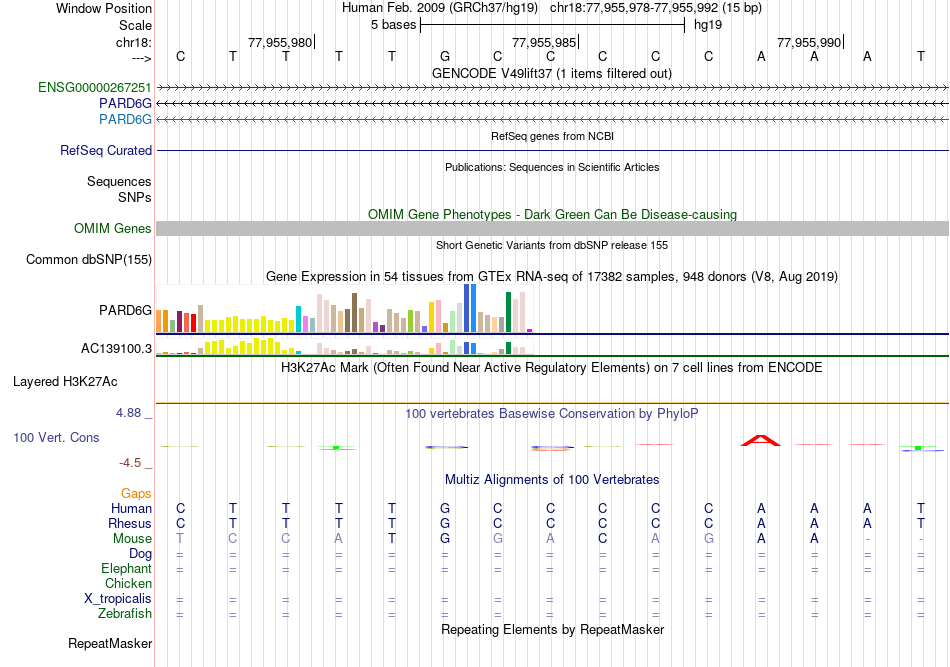Viewport: 950px width, 667px height.
Task: Click the AC139100.3 expression label
Action: click(116, 348)
